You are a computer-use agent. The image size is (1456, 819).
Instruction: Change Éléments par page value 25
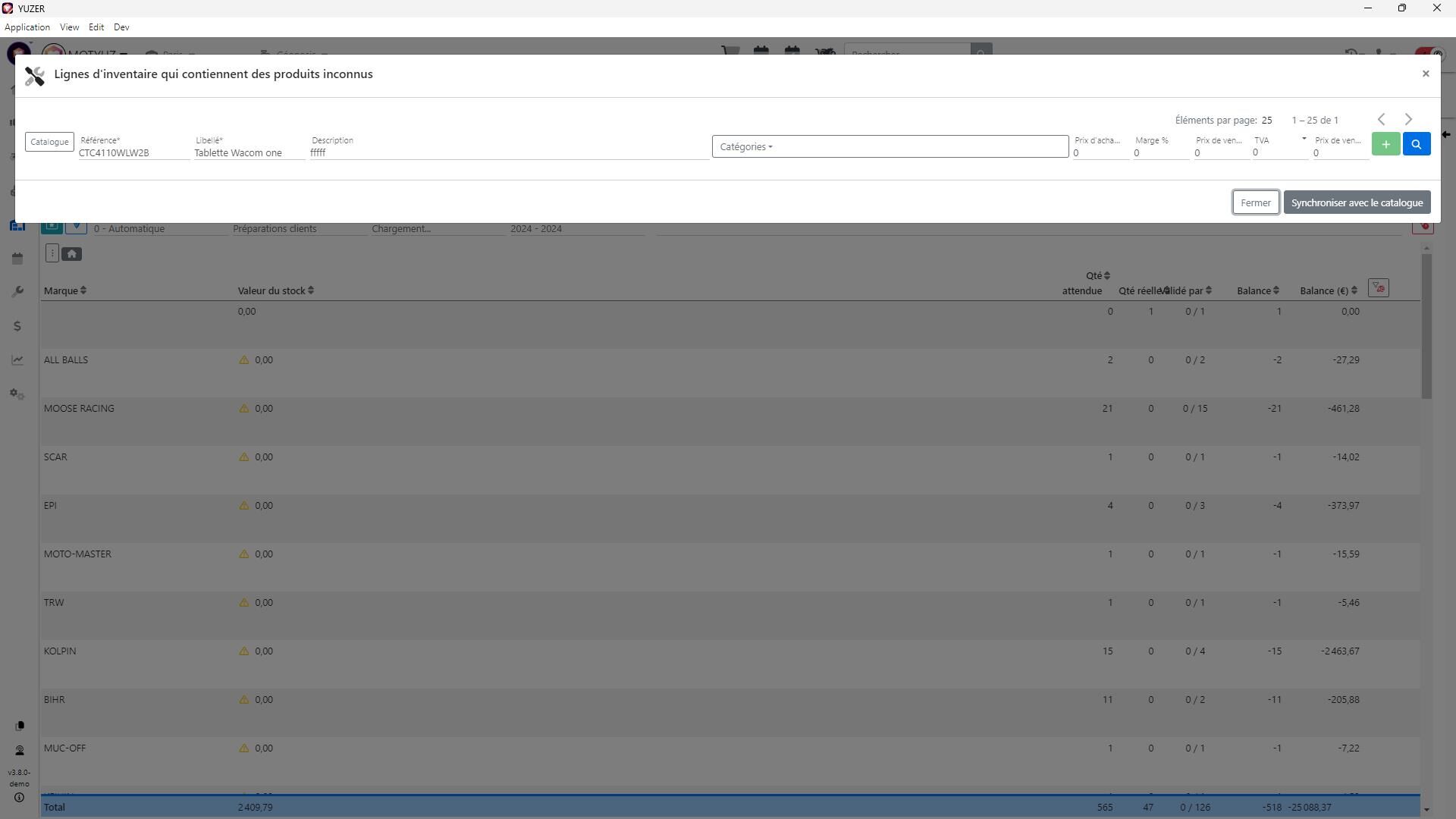pyautogui.click(x=1266, y=120)
